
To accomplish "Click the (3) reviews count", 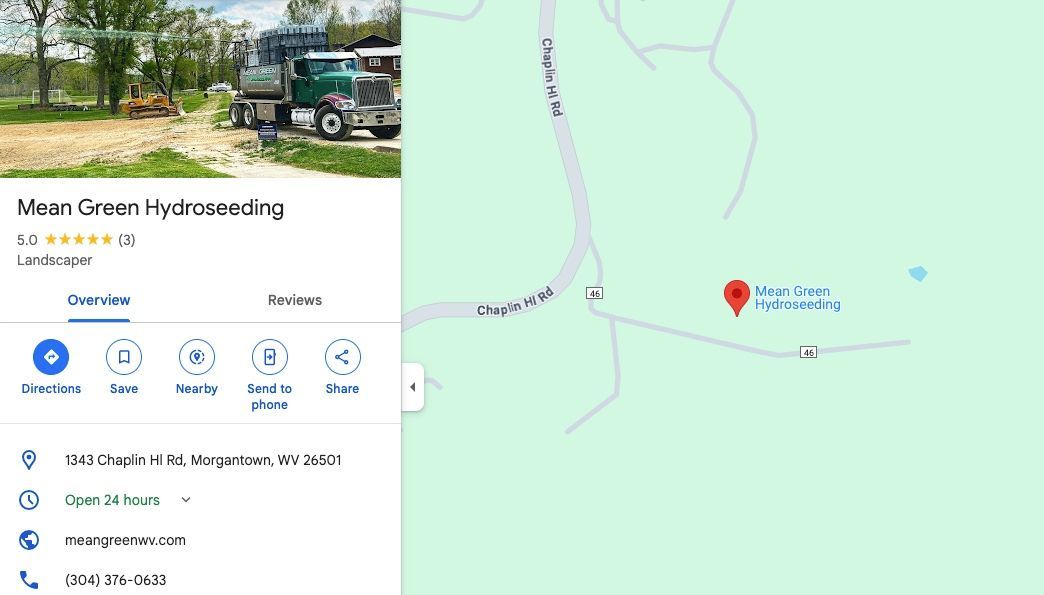I will (x=127, y=240).
